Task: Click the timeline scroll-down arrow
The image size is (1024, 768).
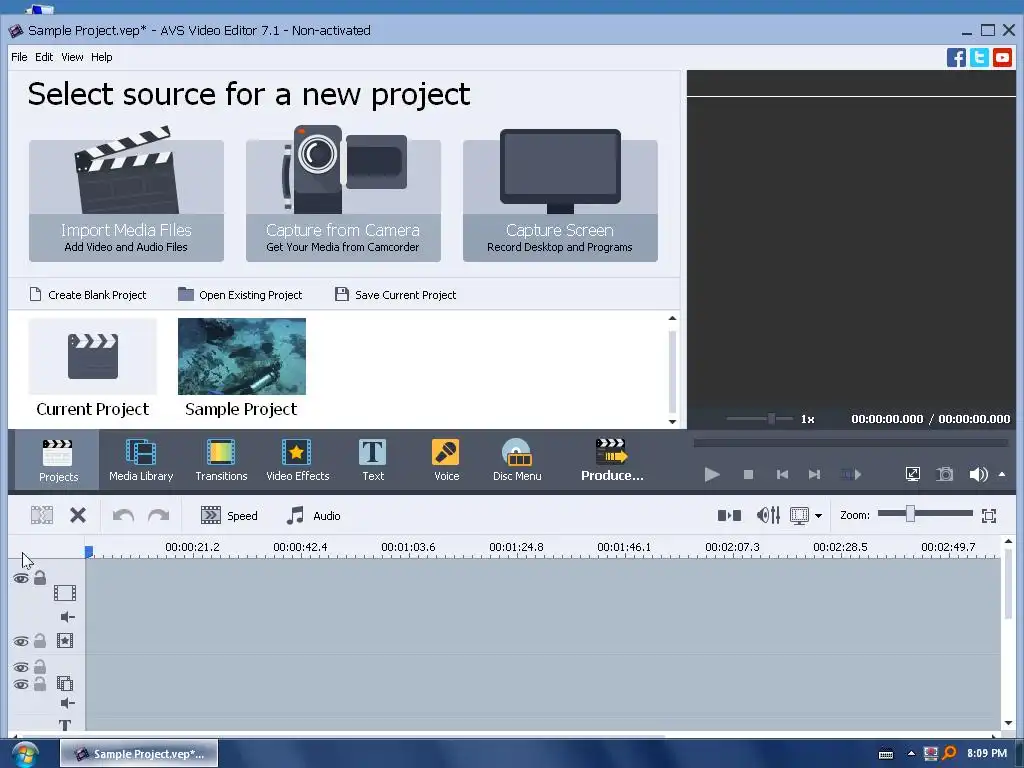Action: (1008, 723)
